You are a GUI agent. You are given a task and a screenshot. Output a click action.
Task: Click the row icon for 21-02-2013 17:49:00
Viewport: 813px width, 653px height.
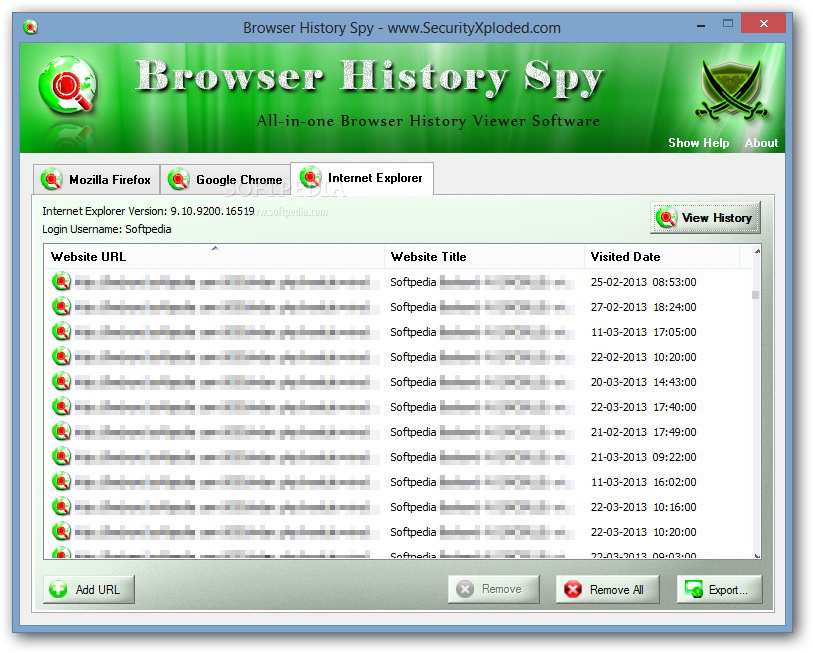click(x=61, y=432)
